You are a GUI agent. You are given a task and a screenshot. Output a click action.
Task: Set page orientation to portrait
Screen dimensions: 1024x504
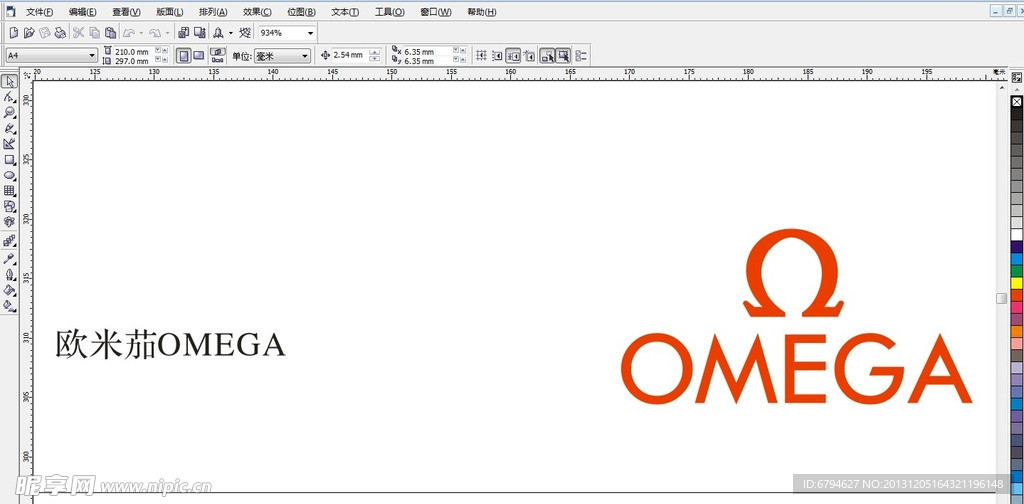pyautogui.click(x=184, y=56)
